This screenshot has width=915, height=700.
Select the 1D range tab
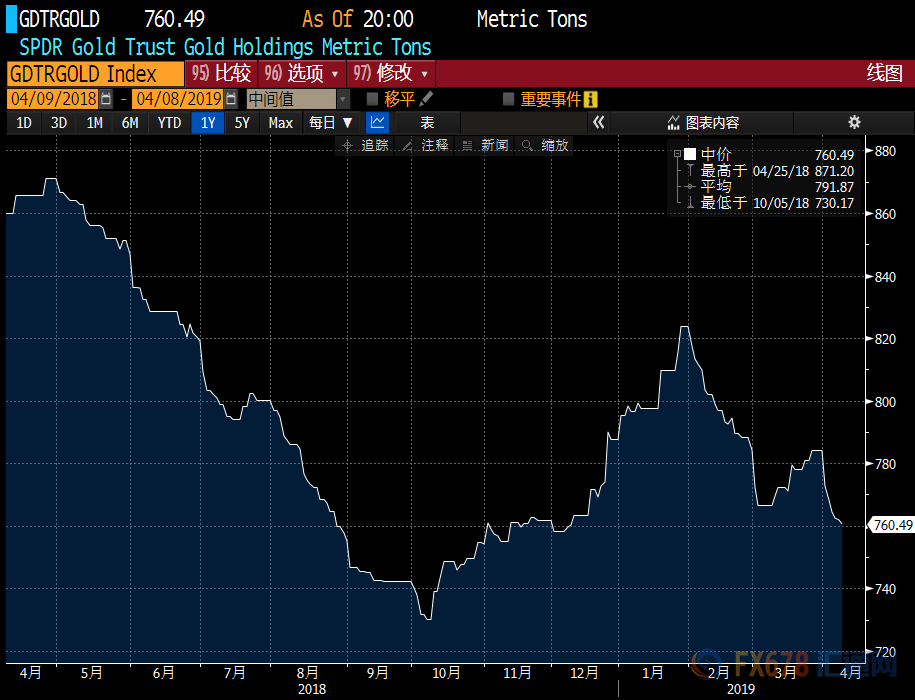(24, 122)
